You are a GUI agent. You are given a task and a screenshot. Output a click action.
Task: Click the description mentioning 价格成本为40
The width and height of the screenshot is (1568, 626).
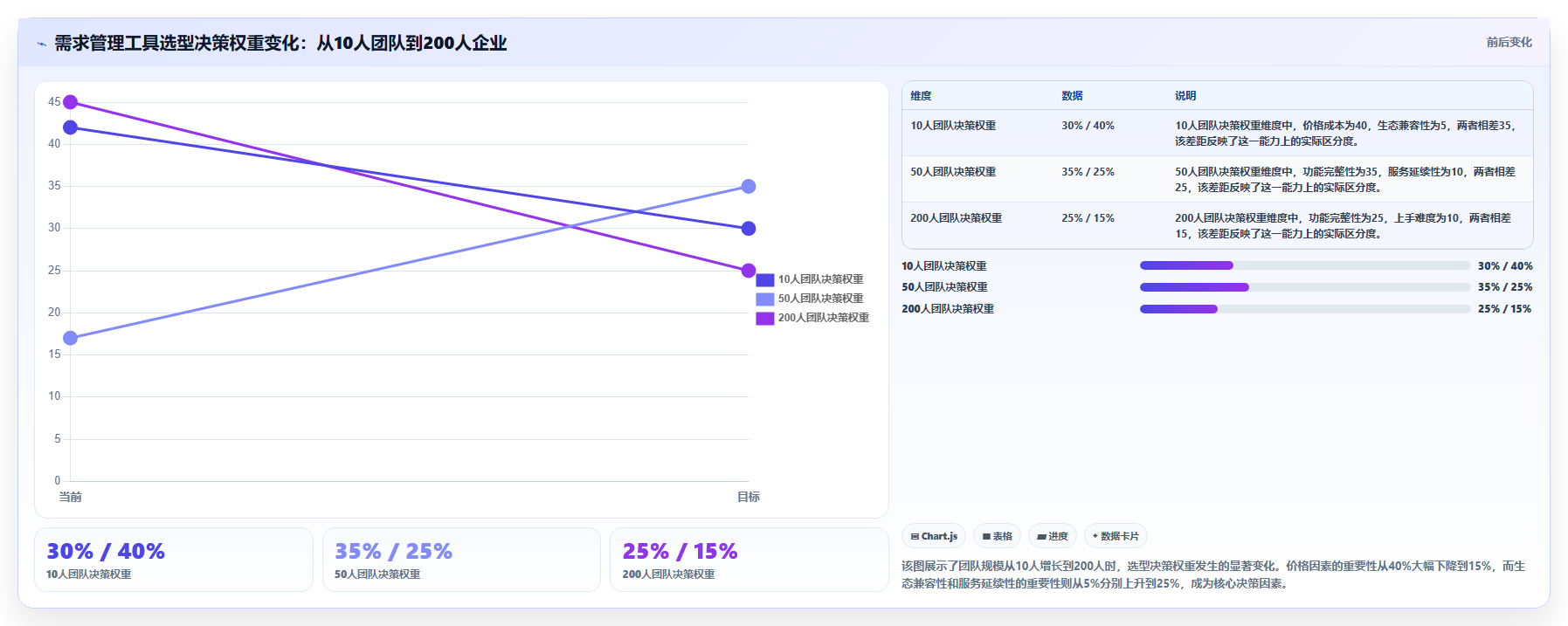(x=1345, y=134)
